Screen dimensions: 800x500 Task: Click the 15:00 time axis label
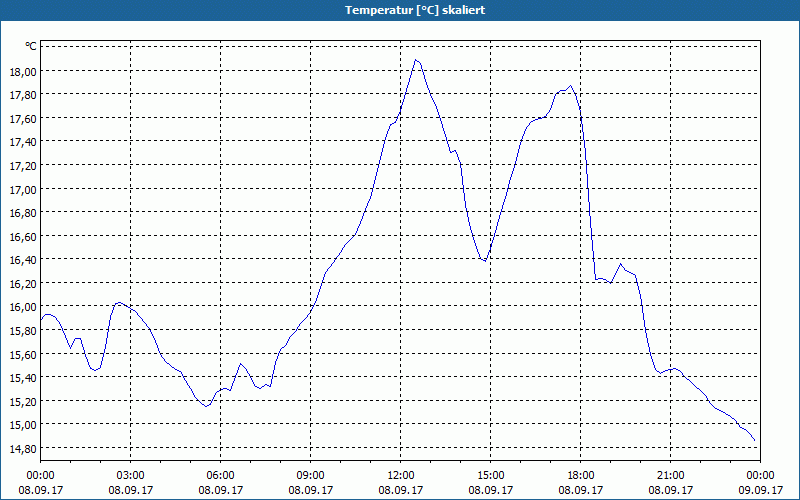[490, 476]
